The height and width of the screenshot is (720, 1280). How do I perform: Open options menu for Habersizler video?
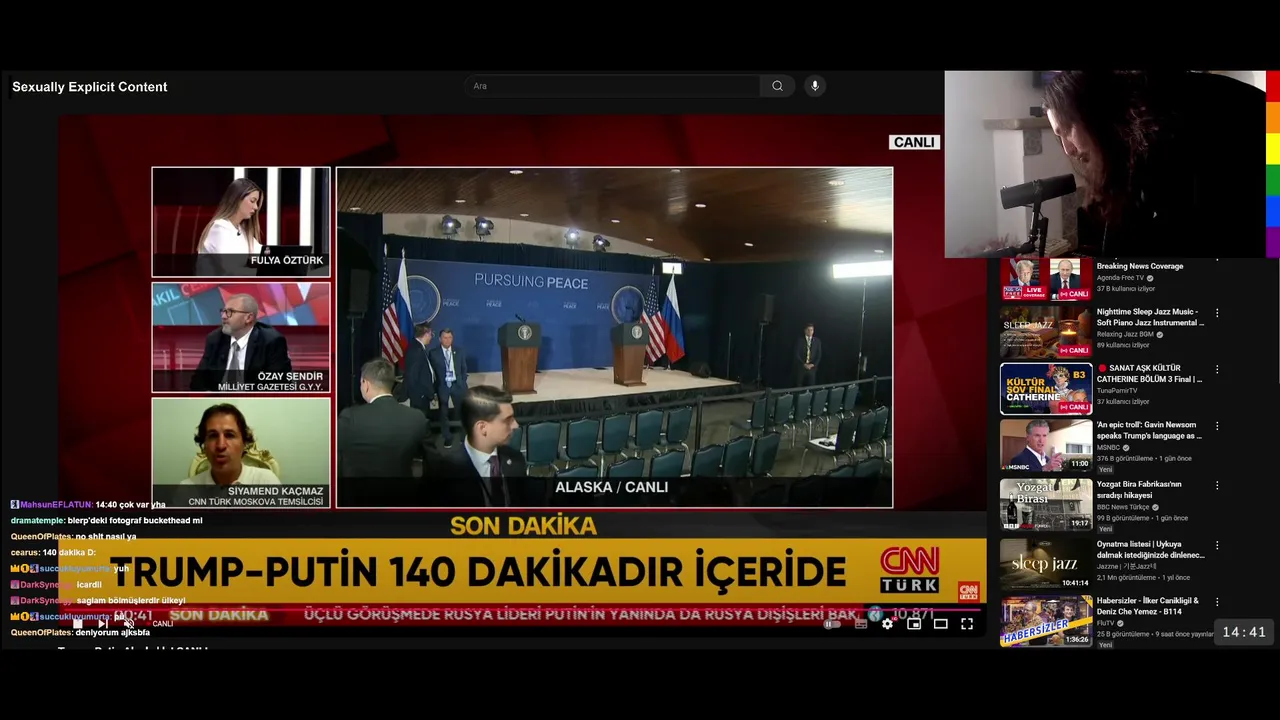point(1217,601)
